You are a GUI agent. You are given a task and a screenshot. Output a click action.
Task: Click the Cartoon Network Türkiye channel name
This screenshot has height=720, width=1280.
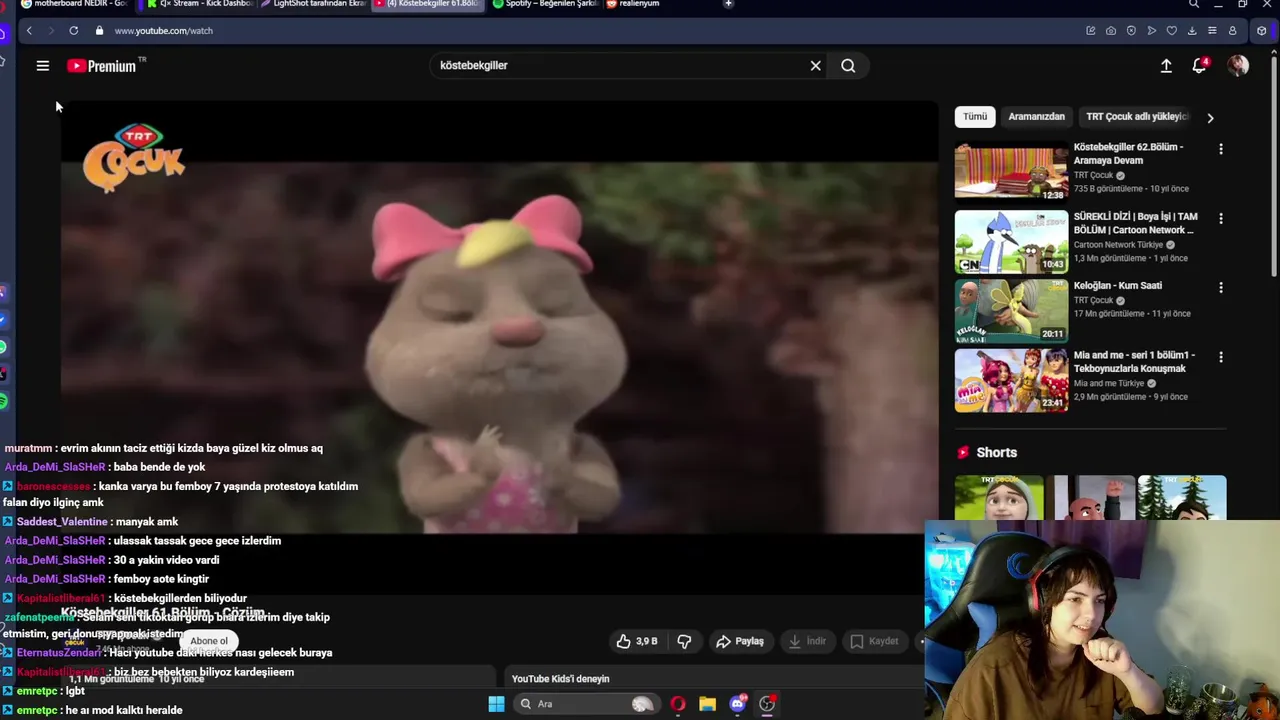[1118, 245]
